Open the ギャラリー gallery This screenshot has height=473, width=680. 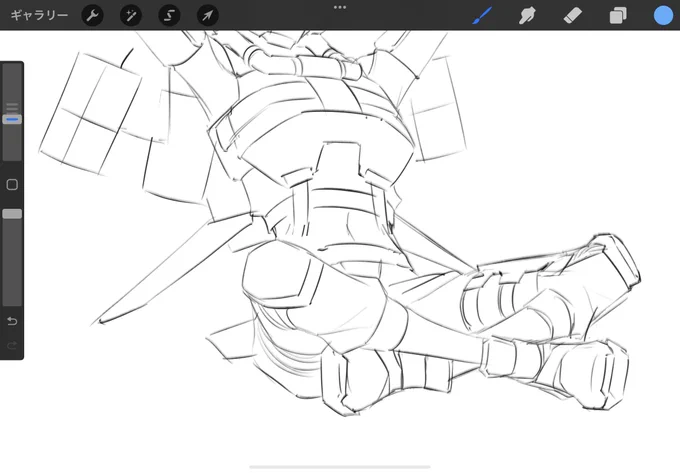[x=39, y=16]
